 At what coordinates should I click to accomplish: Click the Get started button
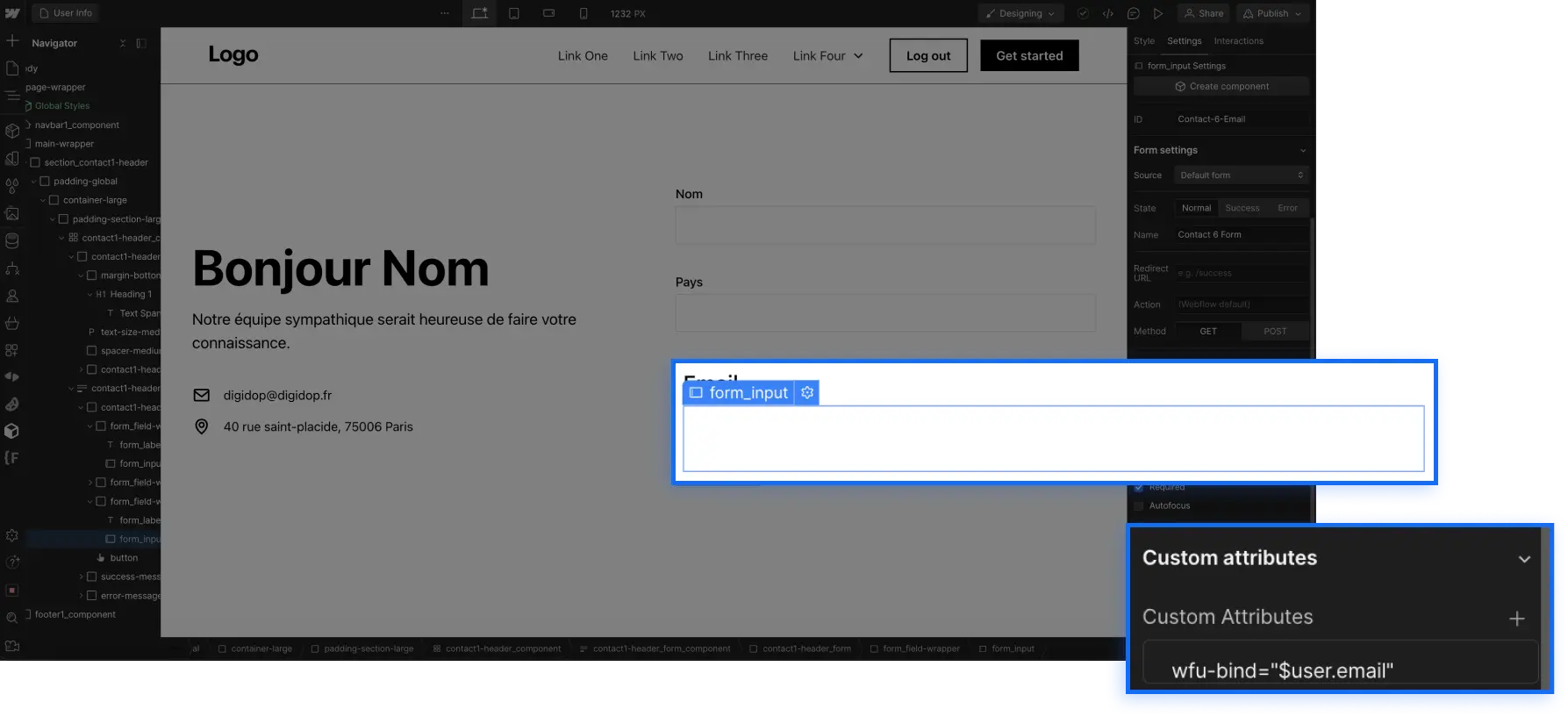tap(1029, 55)
